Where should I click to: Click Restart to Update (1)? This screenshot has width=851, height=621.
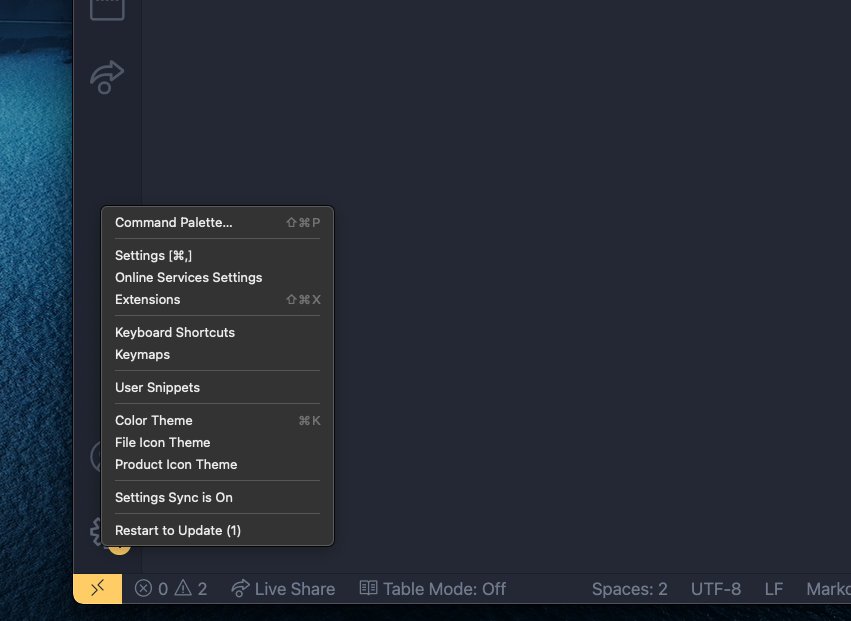(x=217, y=530)
